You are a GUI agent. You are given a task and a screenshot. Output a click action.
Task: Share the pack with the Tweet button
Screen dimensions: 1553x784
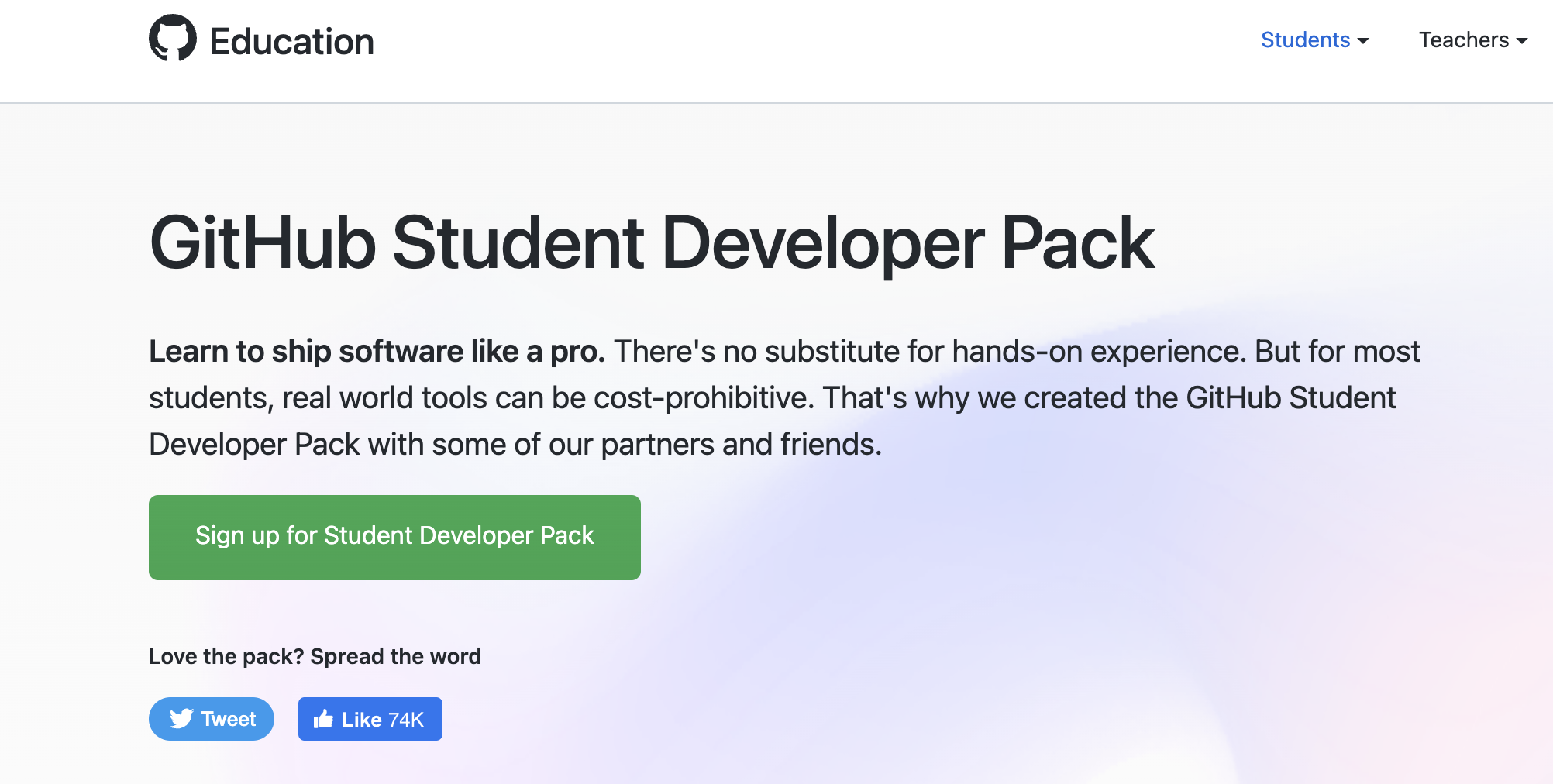click(212, 719)
